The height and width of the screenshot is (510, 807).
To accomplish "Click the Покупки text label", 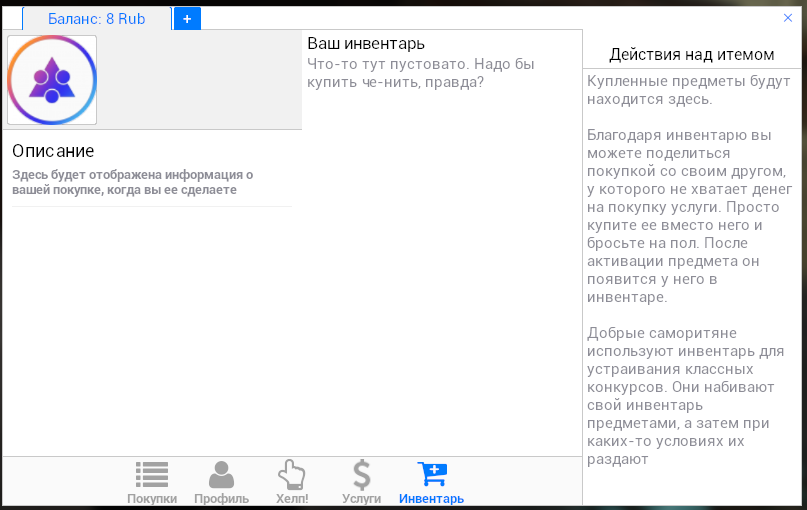I will click(152, 499).
